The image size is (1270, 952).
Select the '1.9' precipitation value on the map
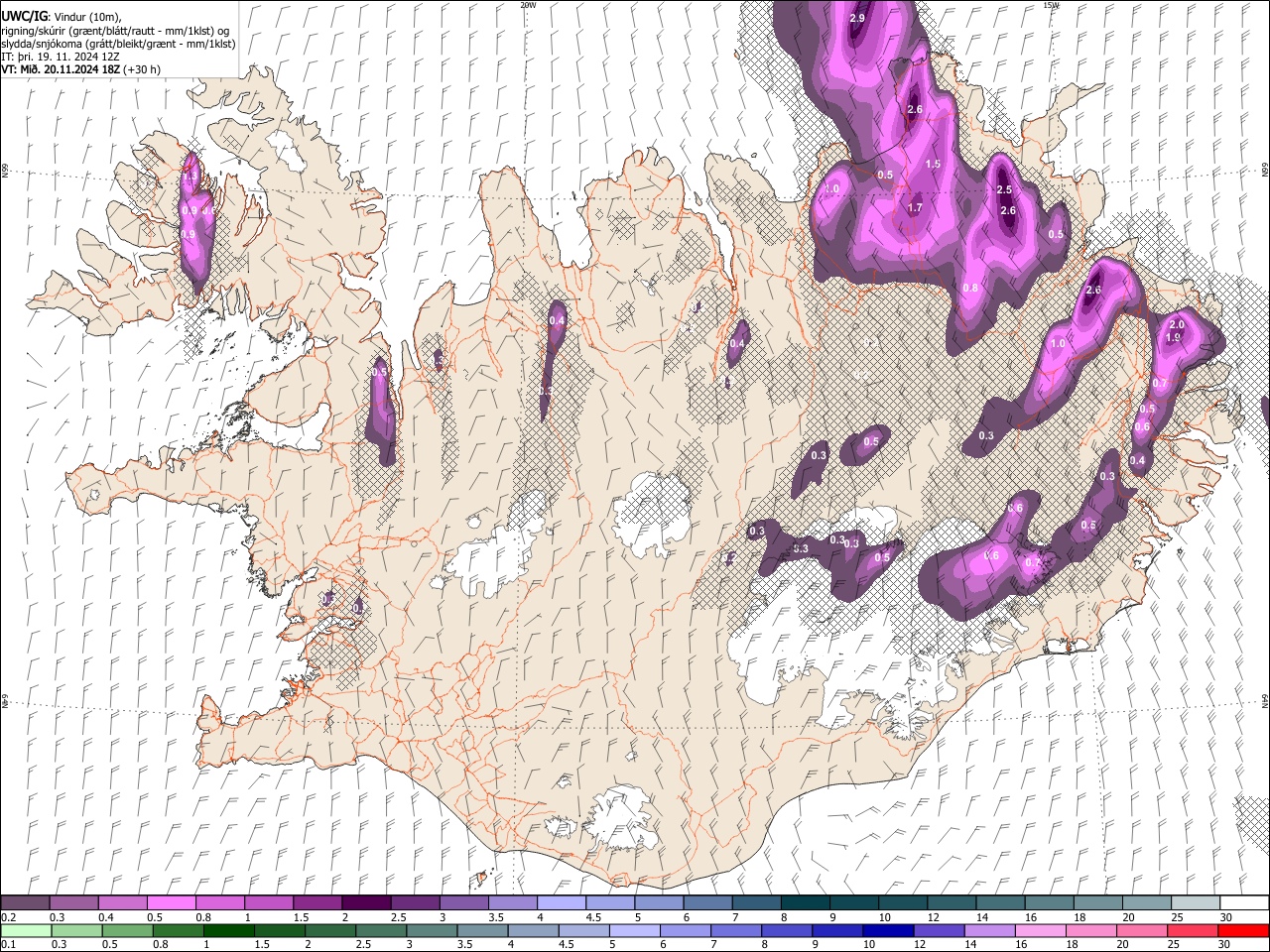tap(1173, 338)
